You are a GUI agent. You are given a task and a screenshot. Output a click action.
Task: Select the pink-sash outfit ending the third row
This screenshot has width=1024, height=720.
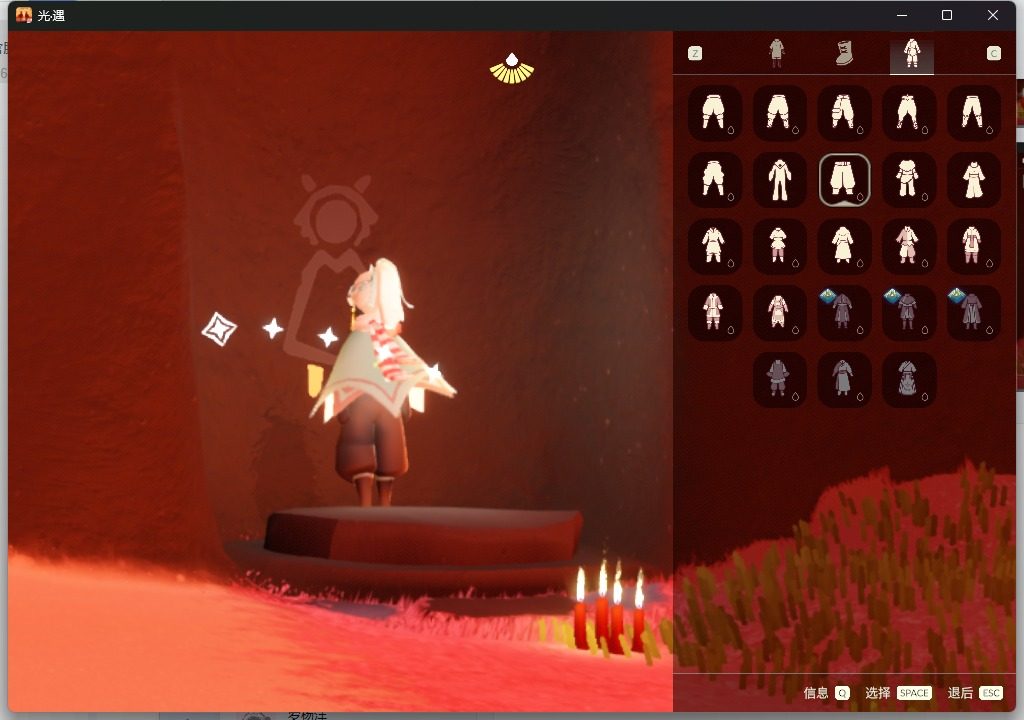pos(973,246)
